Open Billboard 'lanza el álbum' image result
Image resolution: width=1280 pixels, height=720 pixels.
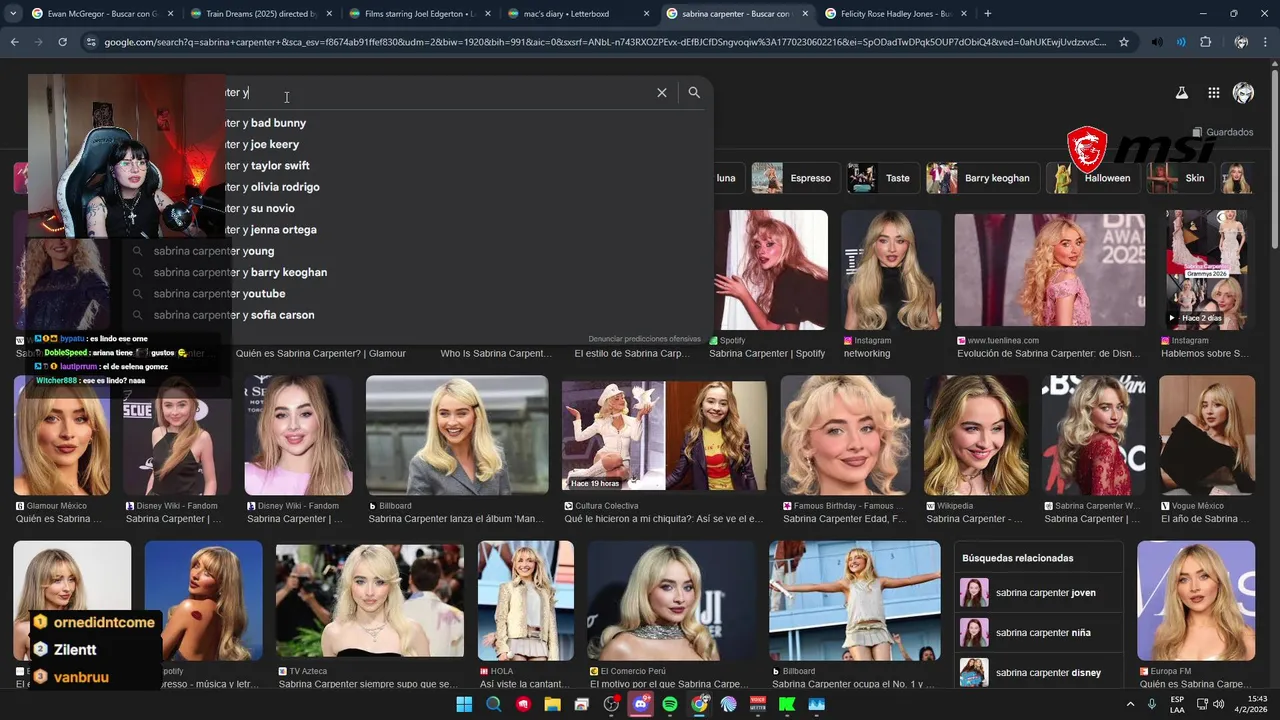pyautogui.click(x=457, y=435)
